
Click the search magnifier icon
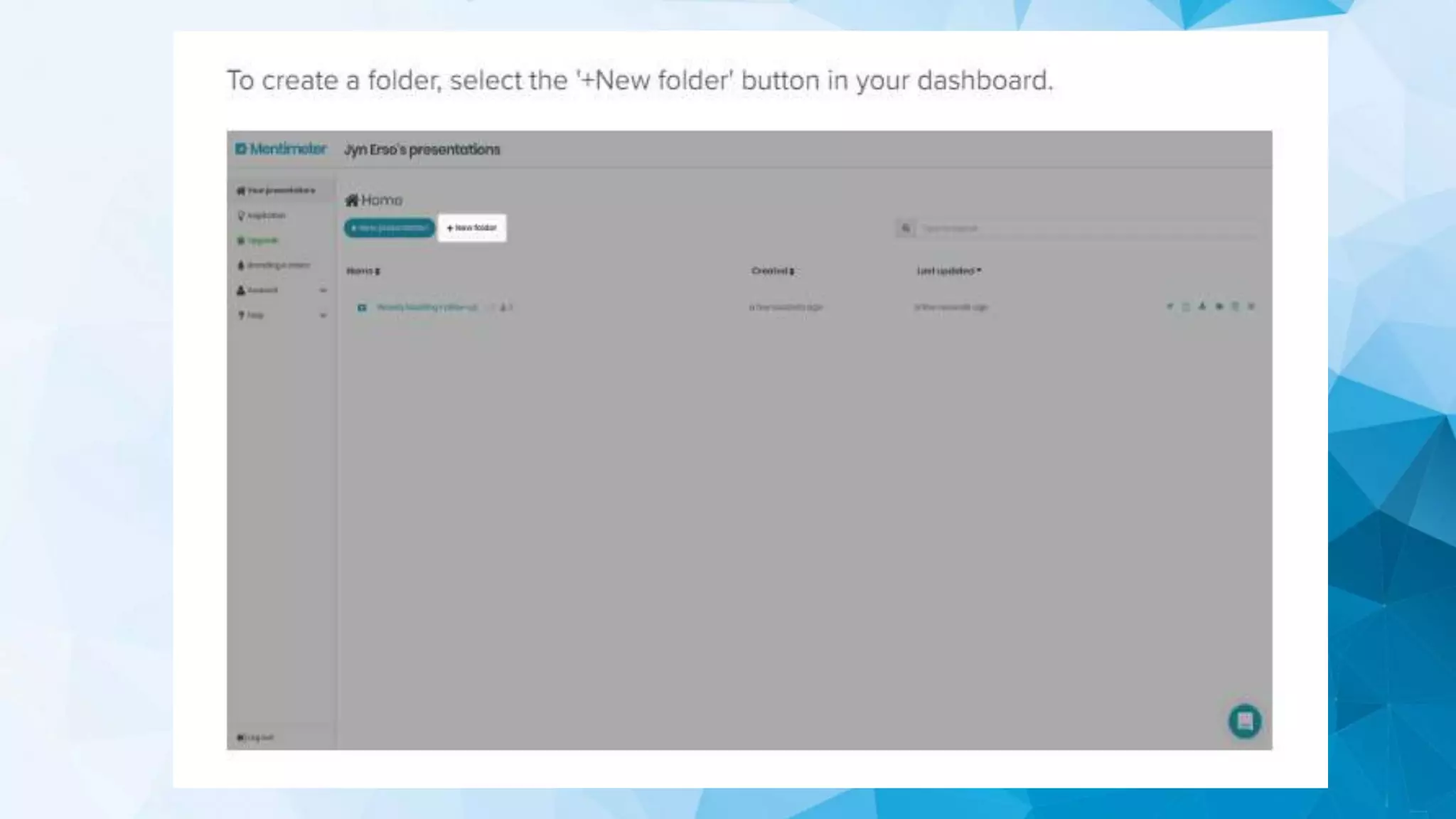click(x=906, y=228)
